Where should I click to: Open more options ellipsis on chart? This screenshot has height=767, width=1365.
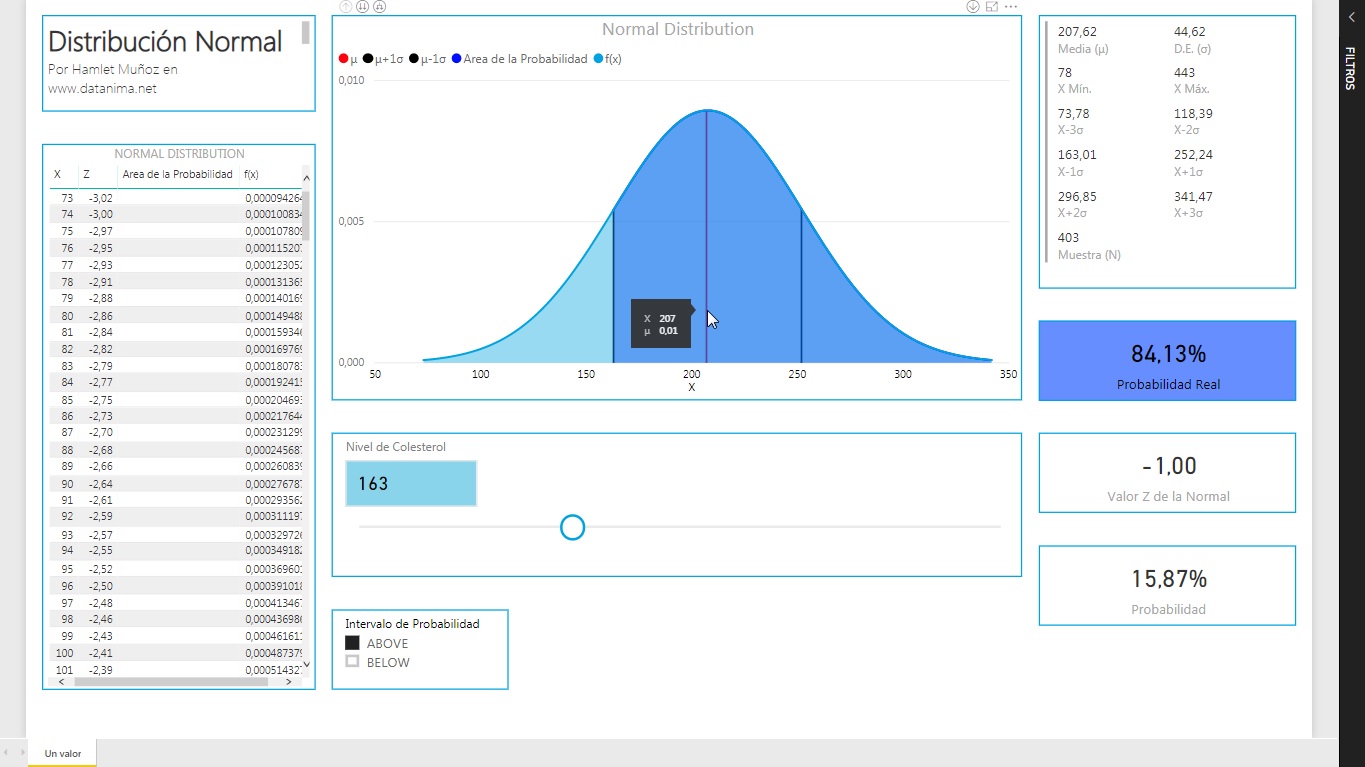[x=1011, y=7]
